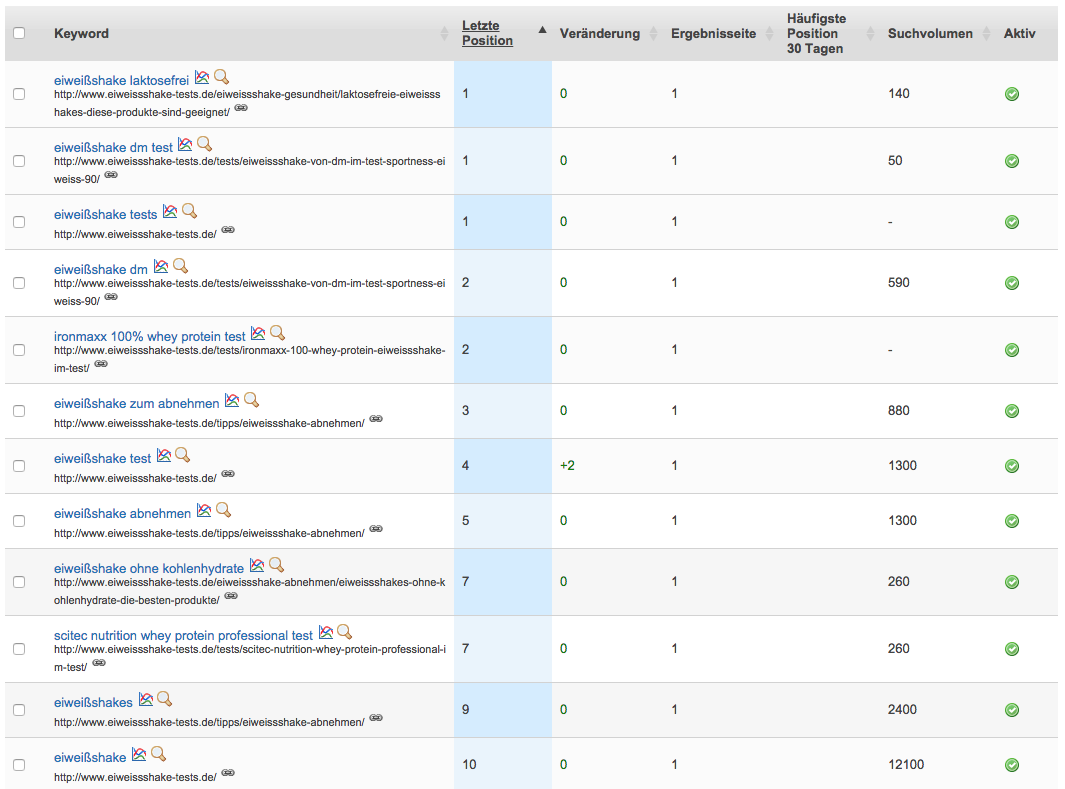
Task: Tick checkbox for the last eiweißshake row
Action: (19, 765)
